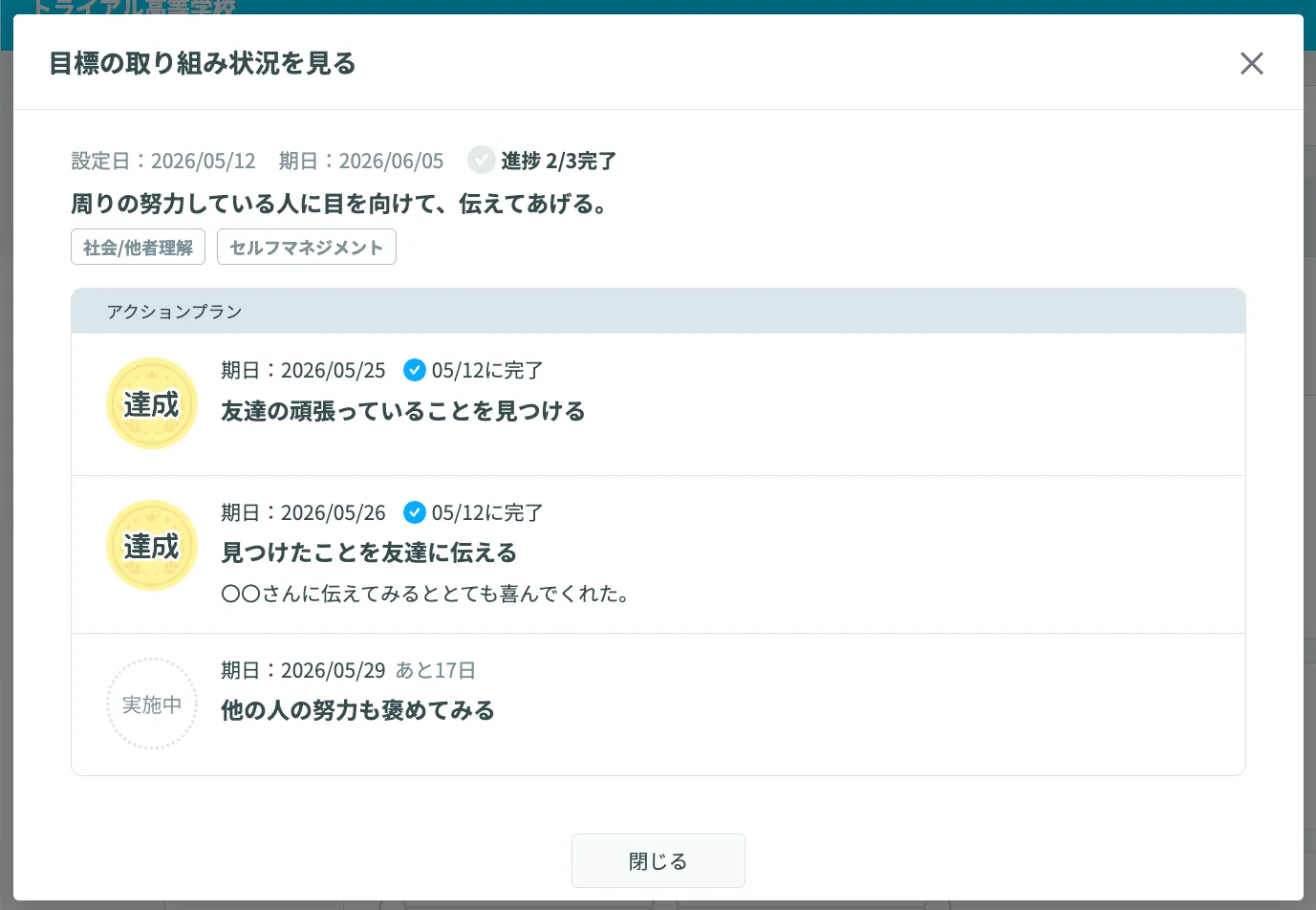Viewport: 1316px width, 910px height.
Task: Click 05/12に完了 in the 見つけたことを友達に伝える row
Action: pyautogui.click(x=487, y=512)
